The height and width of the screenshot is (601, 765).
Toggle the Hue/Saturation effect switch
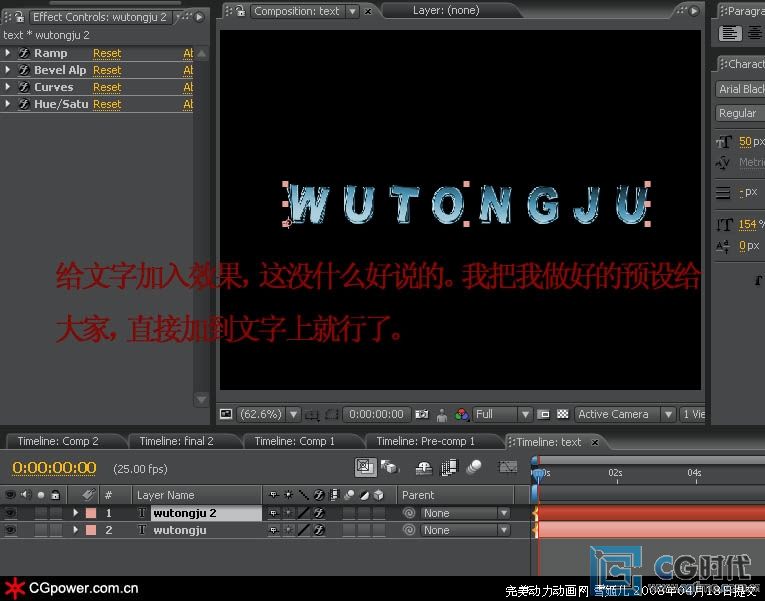click(x=24, y=104)
